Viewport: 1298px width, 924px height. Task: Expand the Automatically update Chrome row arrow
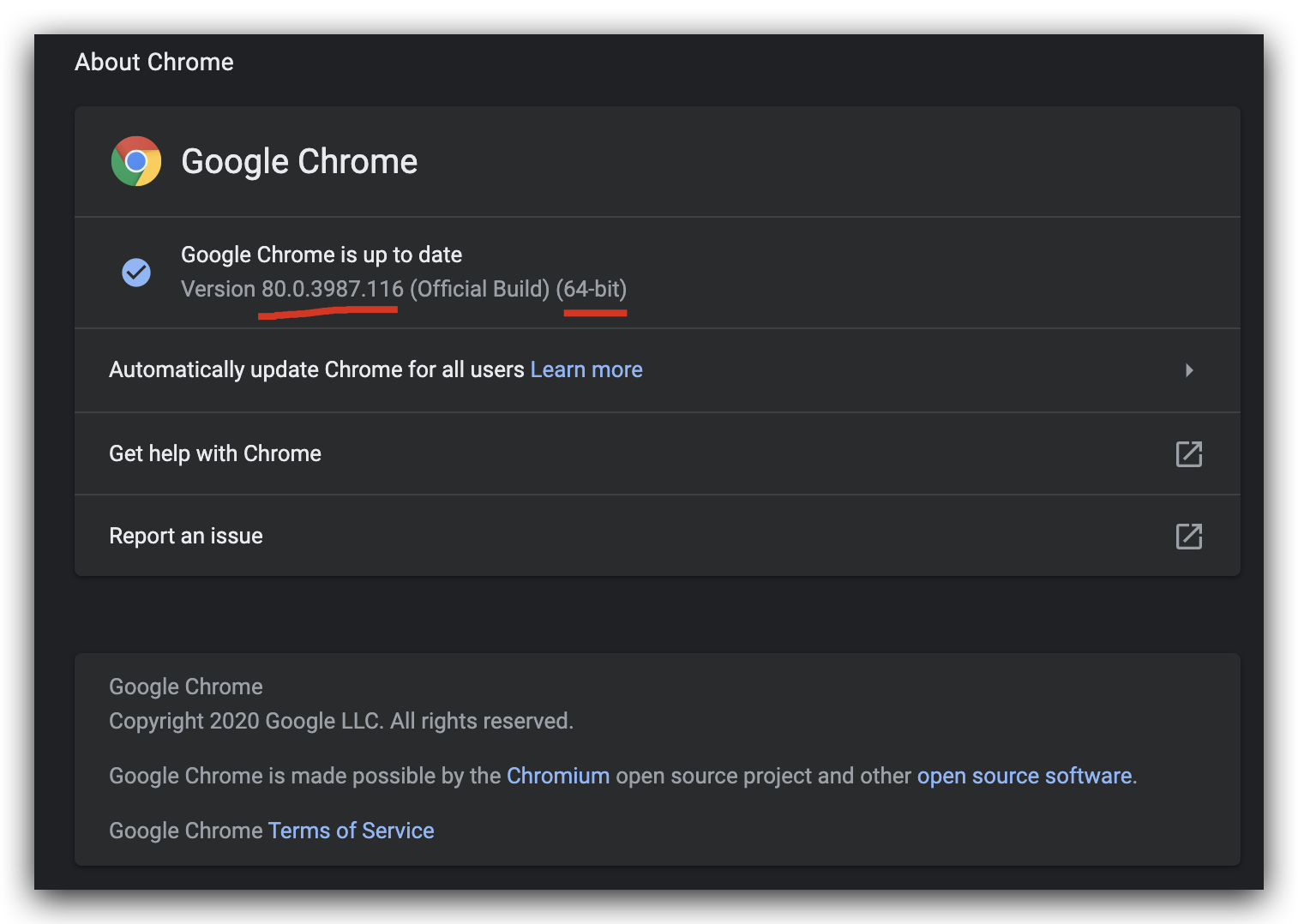[1189, 370]
